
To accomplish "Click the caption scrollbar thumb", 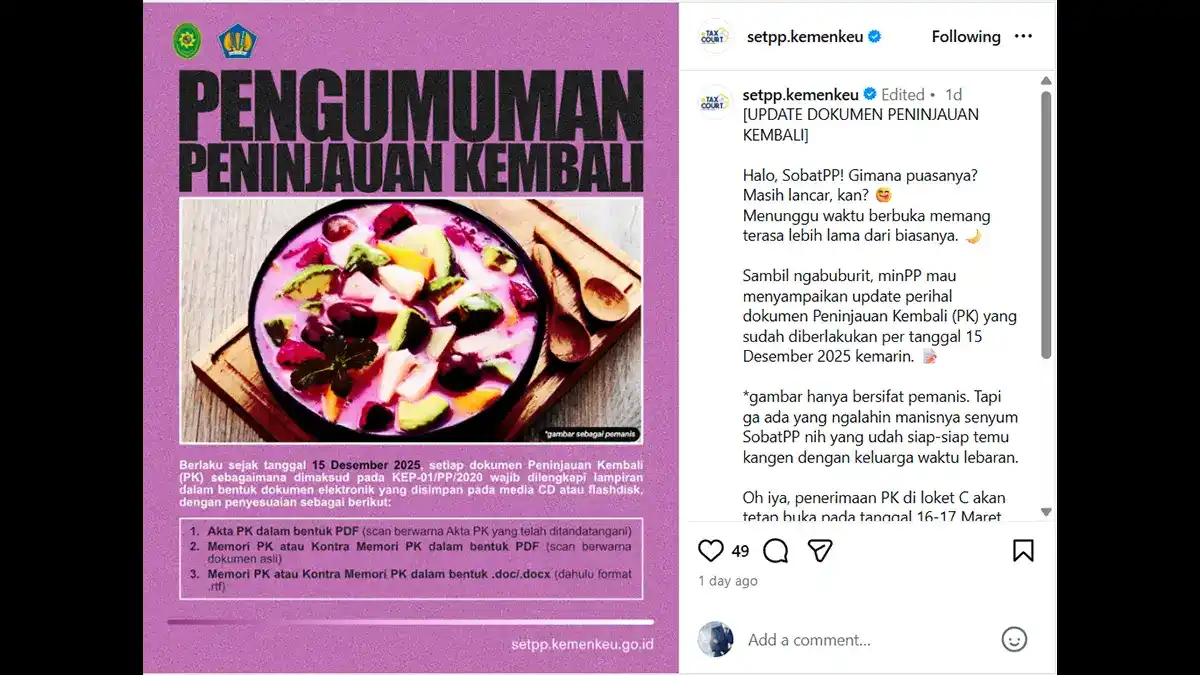I will tap(1046, 225).
